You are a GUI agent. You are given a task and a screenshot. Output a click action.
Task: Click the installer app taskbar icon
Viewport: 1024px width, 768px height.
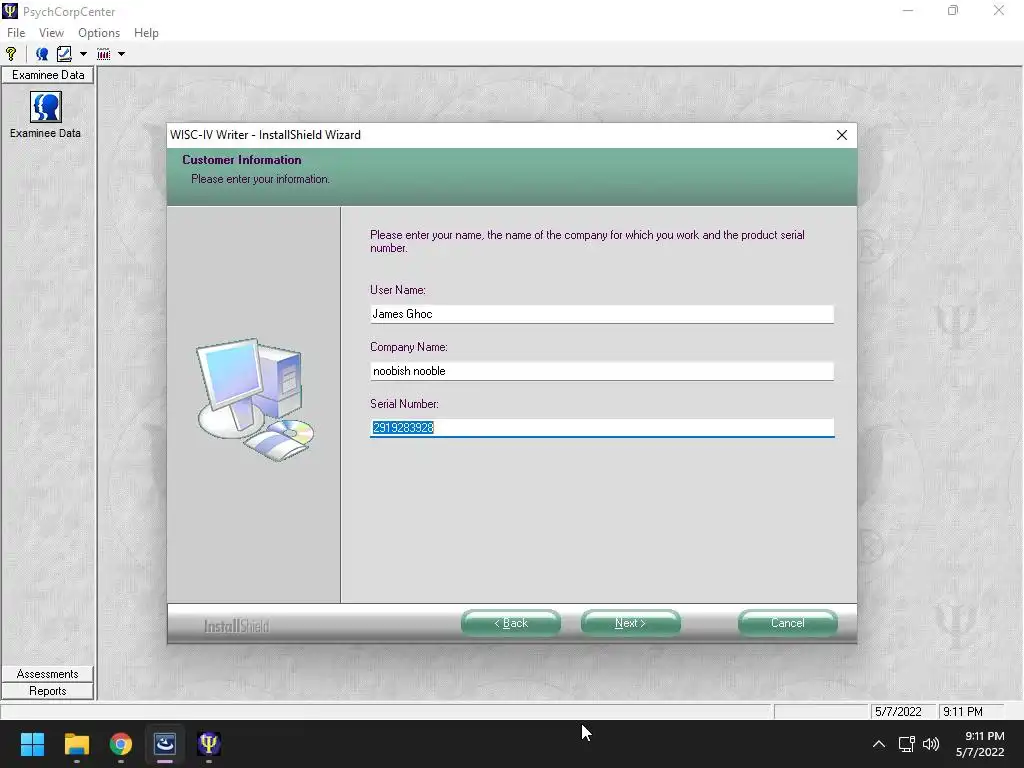tap(165, 744)
